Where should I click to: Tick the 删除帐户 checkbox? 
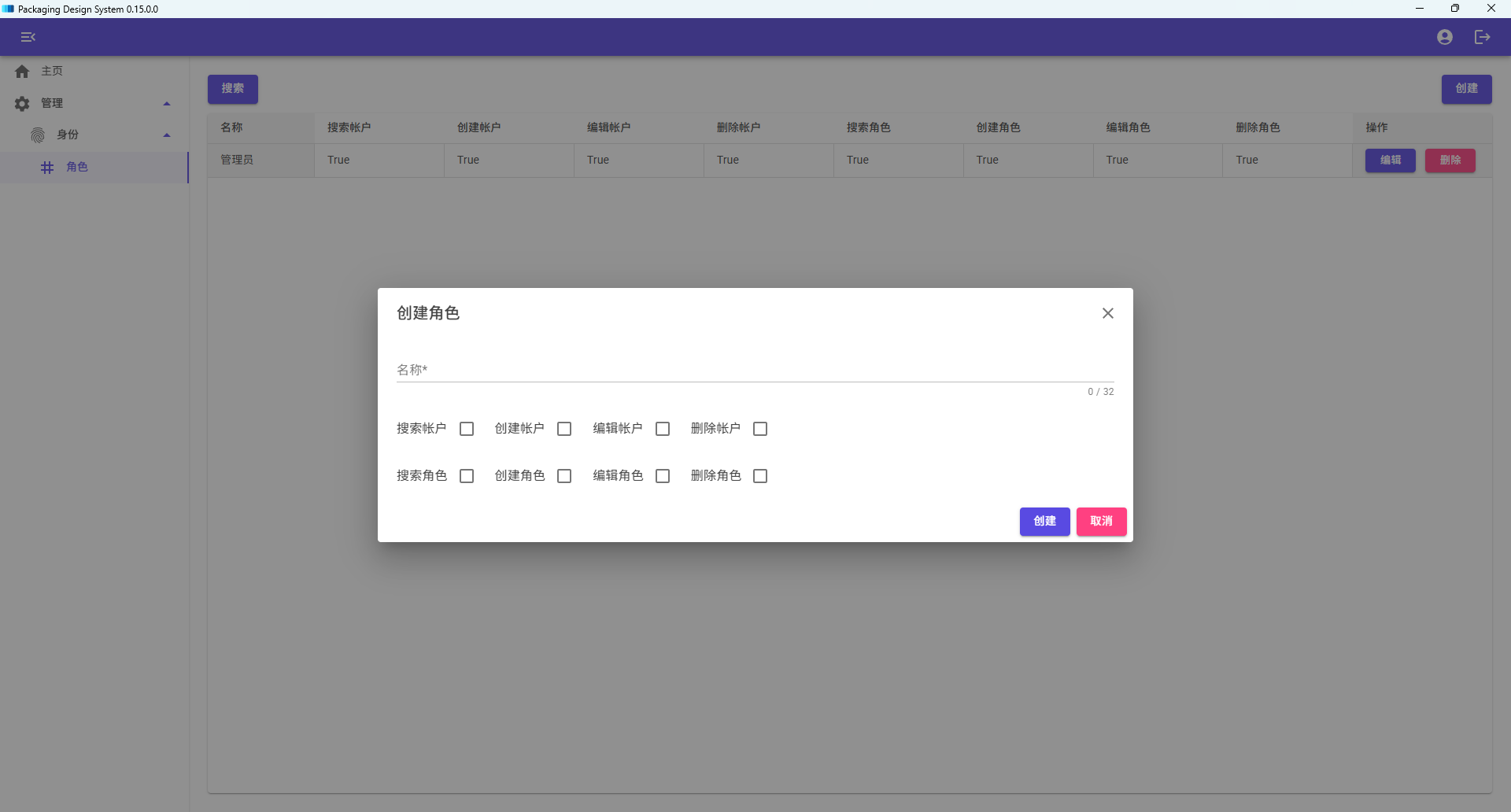(x=760, y=429)
